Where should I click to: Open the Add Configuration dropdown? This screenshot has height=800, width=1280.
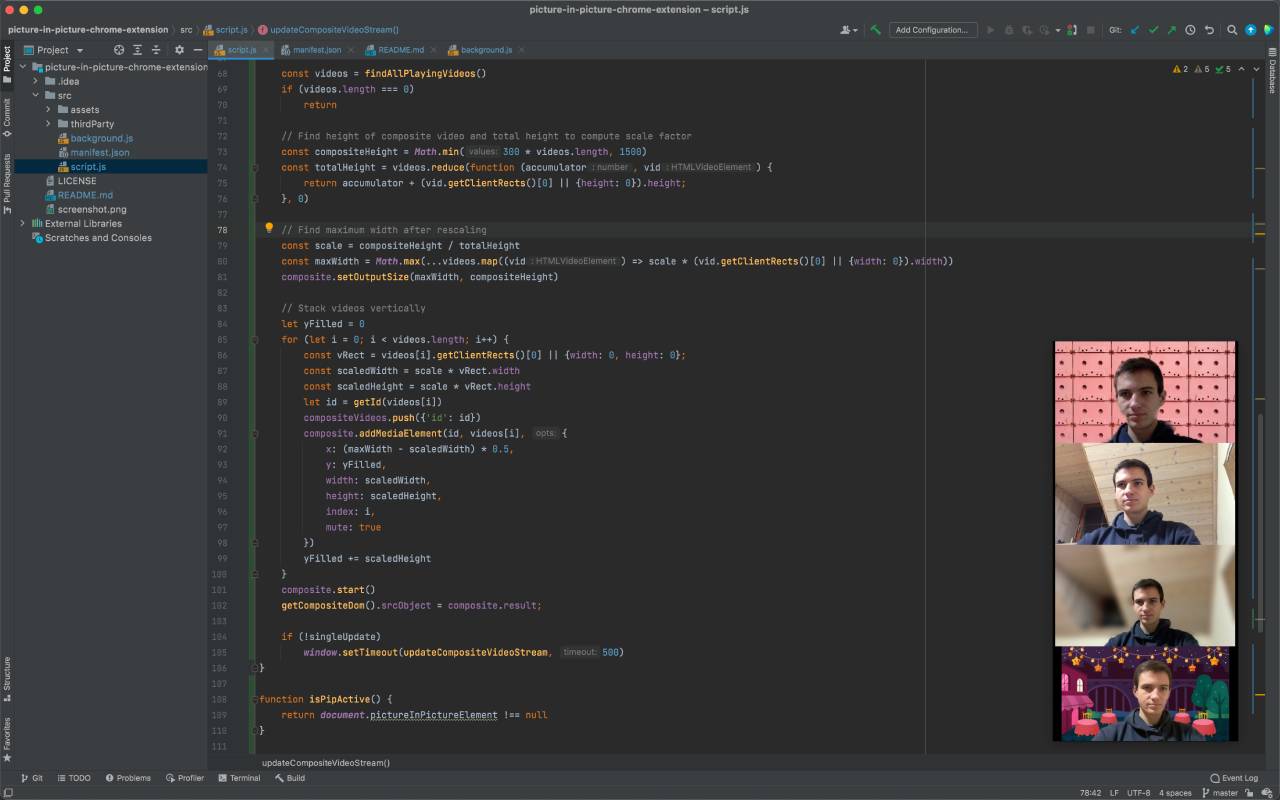931,29
